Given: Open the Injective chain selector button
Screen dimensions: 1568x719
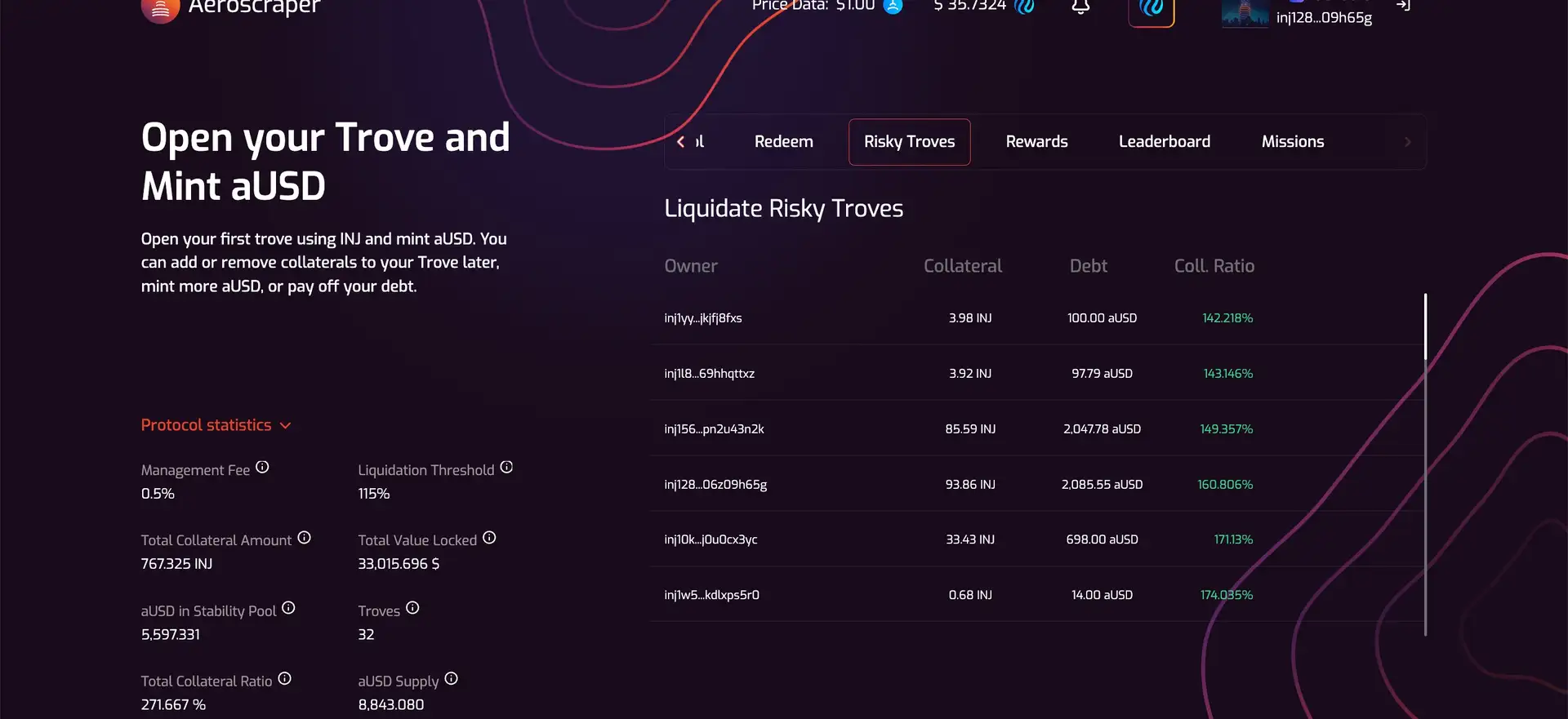Looking at the screenshot, I should [x=1151, y=10].
